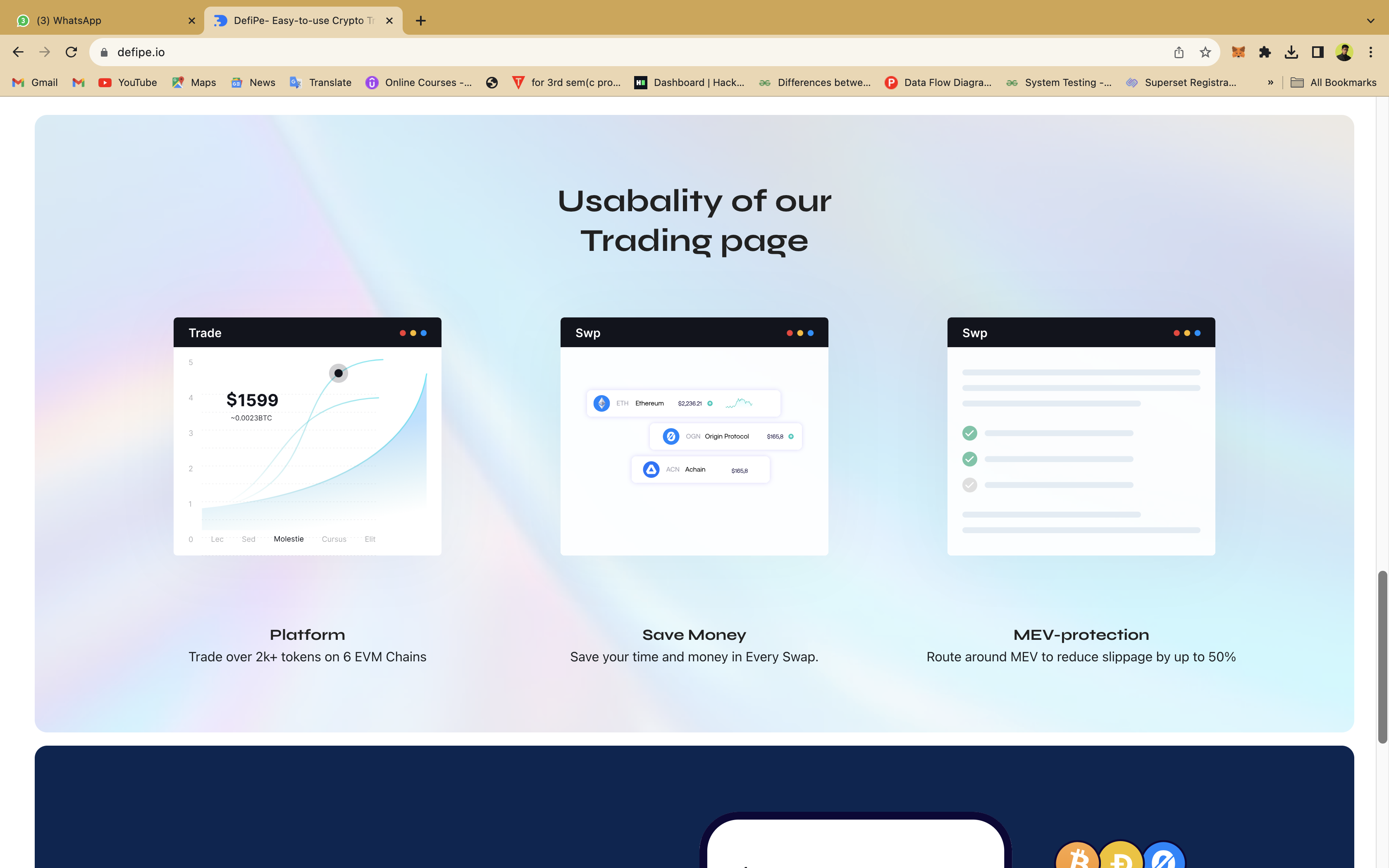Open the System Testing bookmark
Viewport: 1389px width, 868px height.
click(x=1059, y=83)
